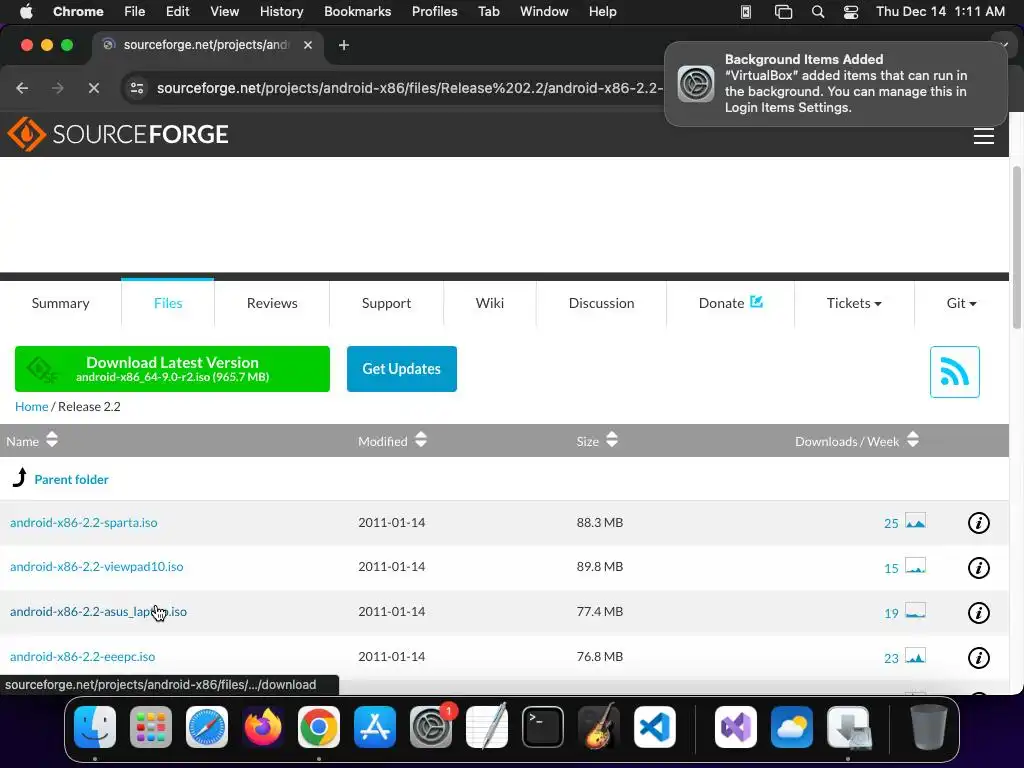Screen dimensions: 1024x768
Task: Click the 2011-01-14 date for eeepc.iso
Action: (391, 656)
